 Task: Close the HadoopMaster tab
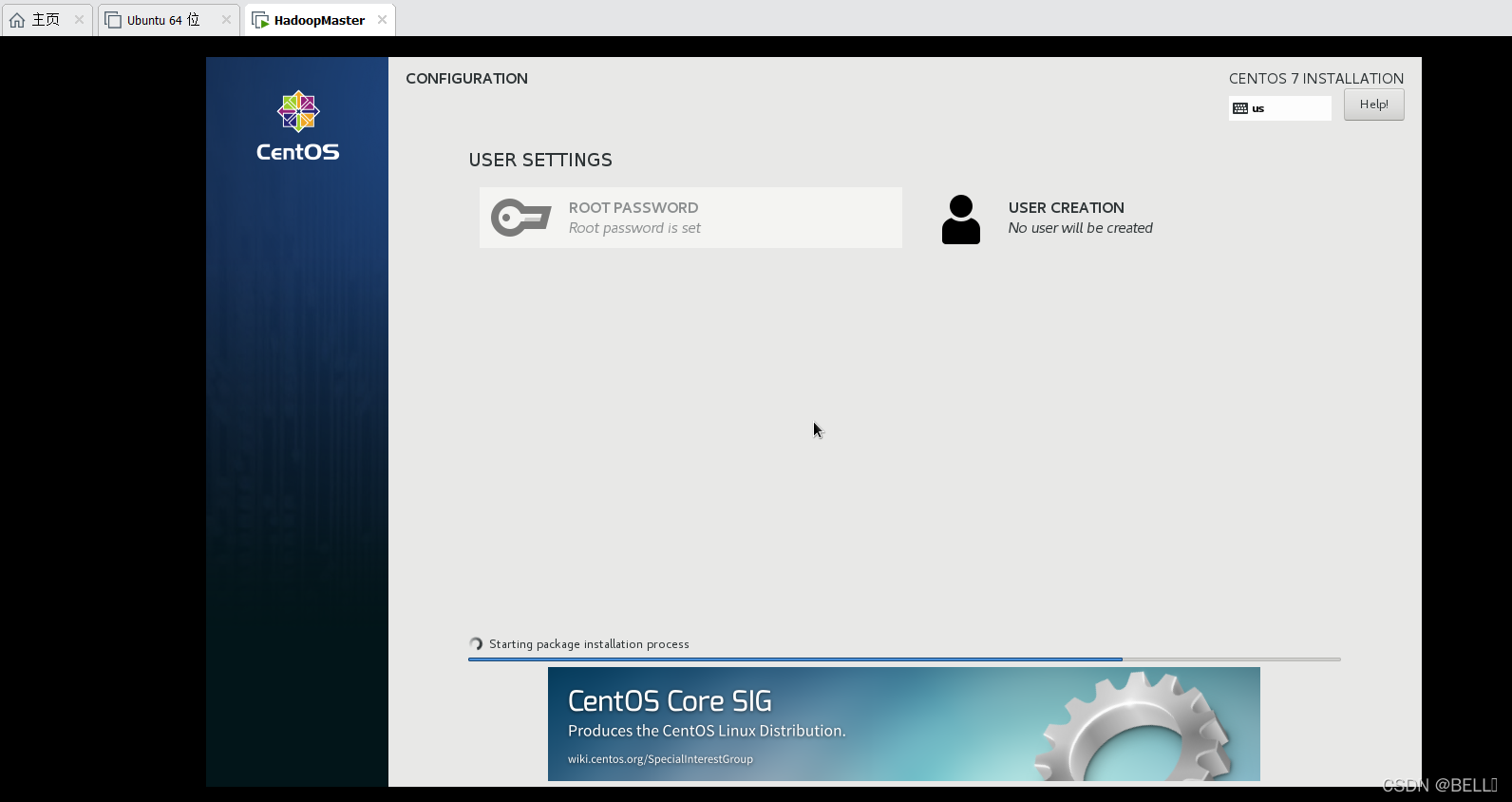point(382,20)
